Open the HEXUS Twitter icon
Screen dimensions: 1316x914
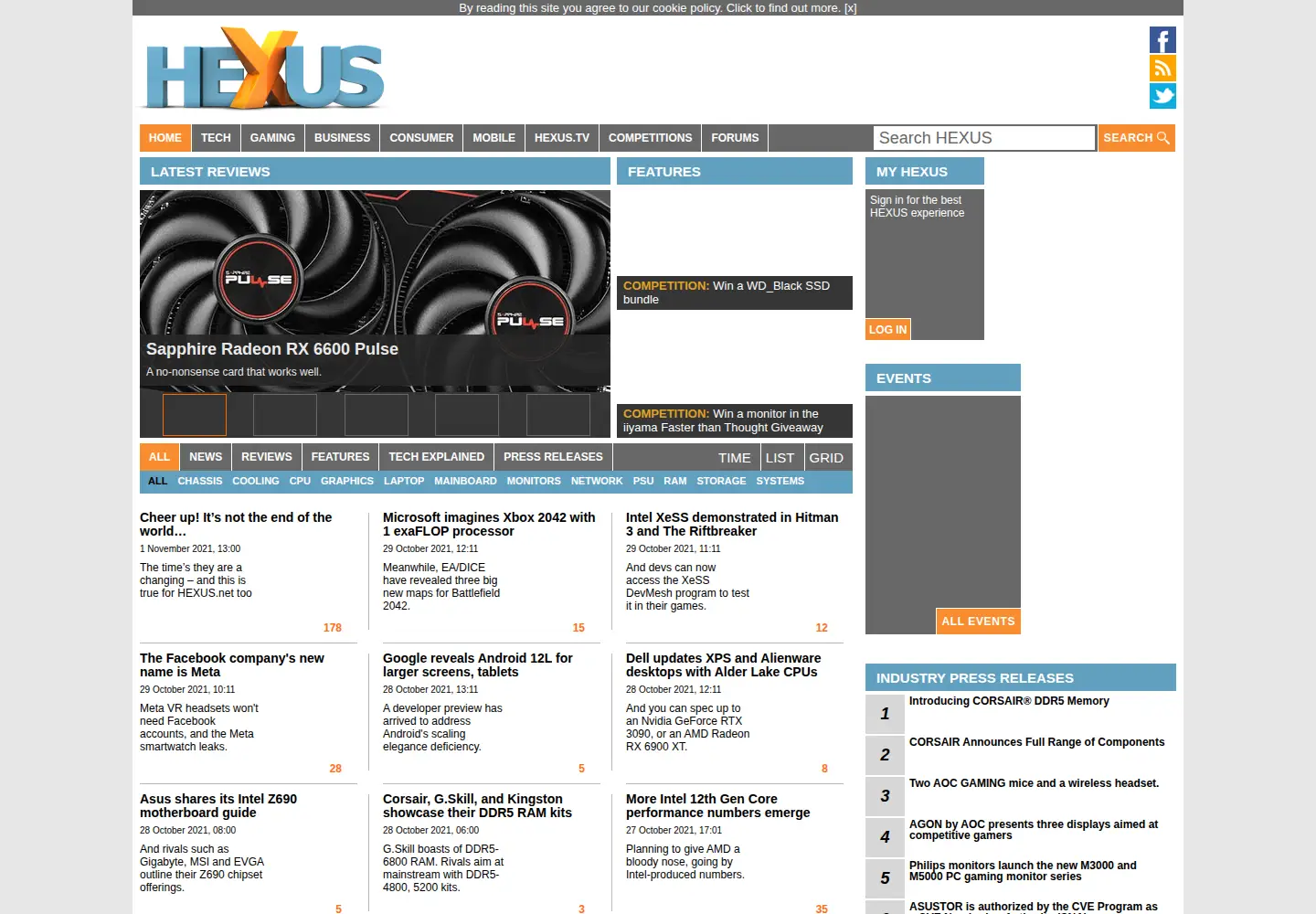(x=1162, y=96)
